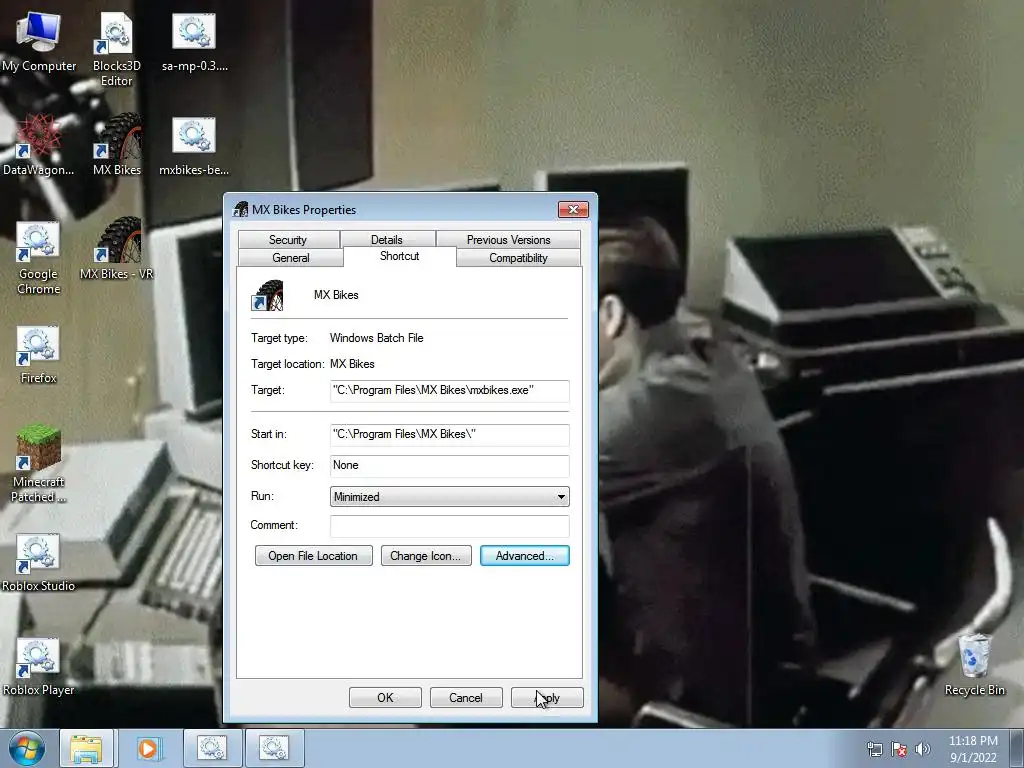Select the Google Chrome desktop shortcut
The height and width of the screenshot is (768, 1024).
(39, 258)
